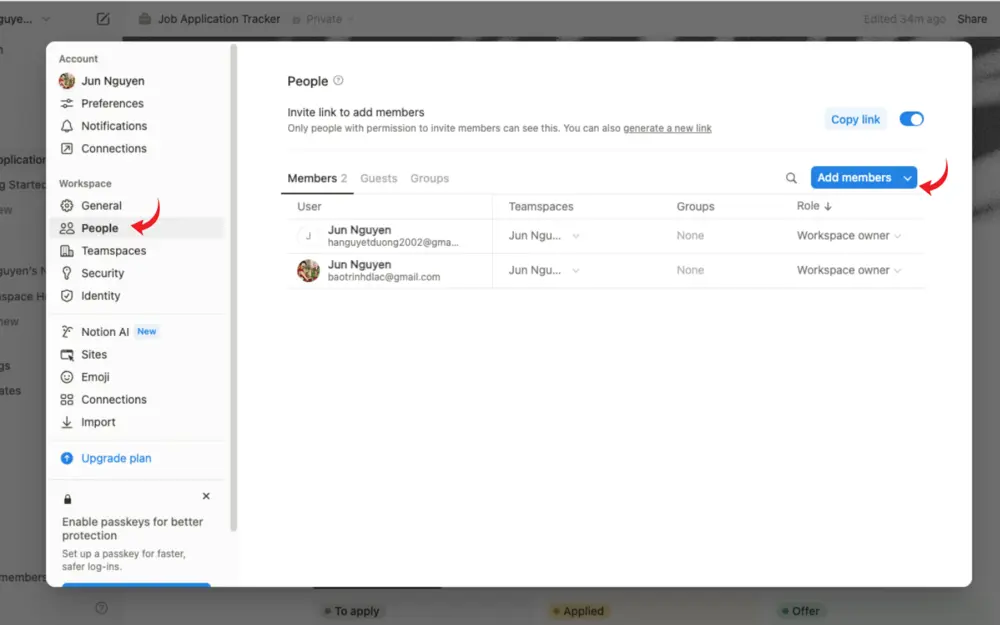Image resolution: width=1000 pixels, height=625 pixels.
Task: Click the Security key icon
Action: point(67,273)
